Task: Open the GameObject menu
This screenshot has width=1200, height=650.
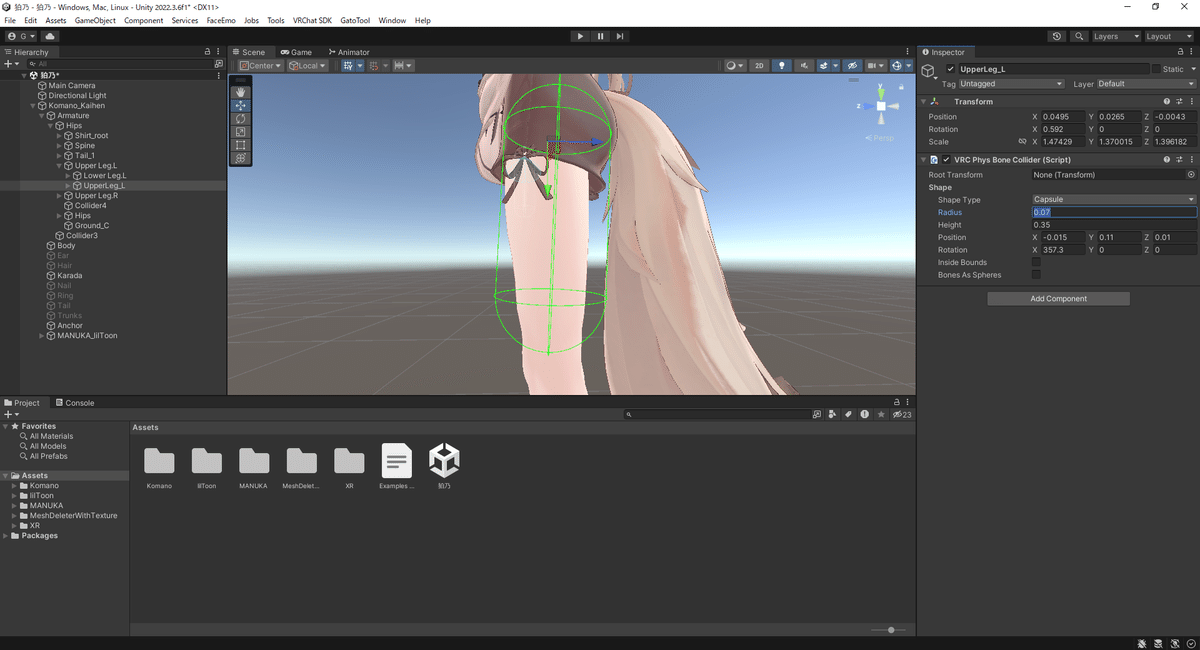Action: point(95,20)
